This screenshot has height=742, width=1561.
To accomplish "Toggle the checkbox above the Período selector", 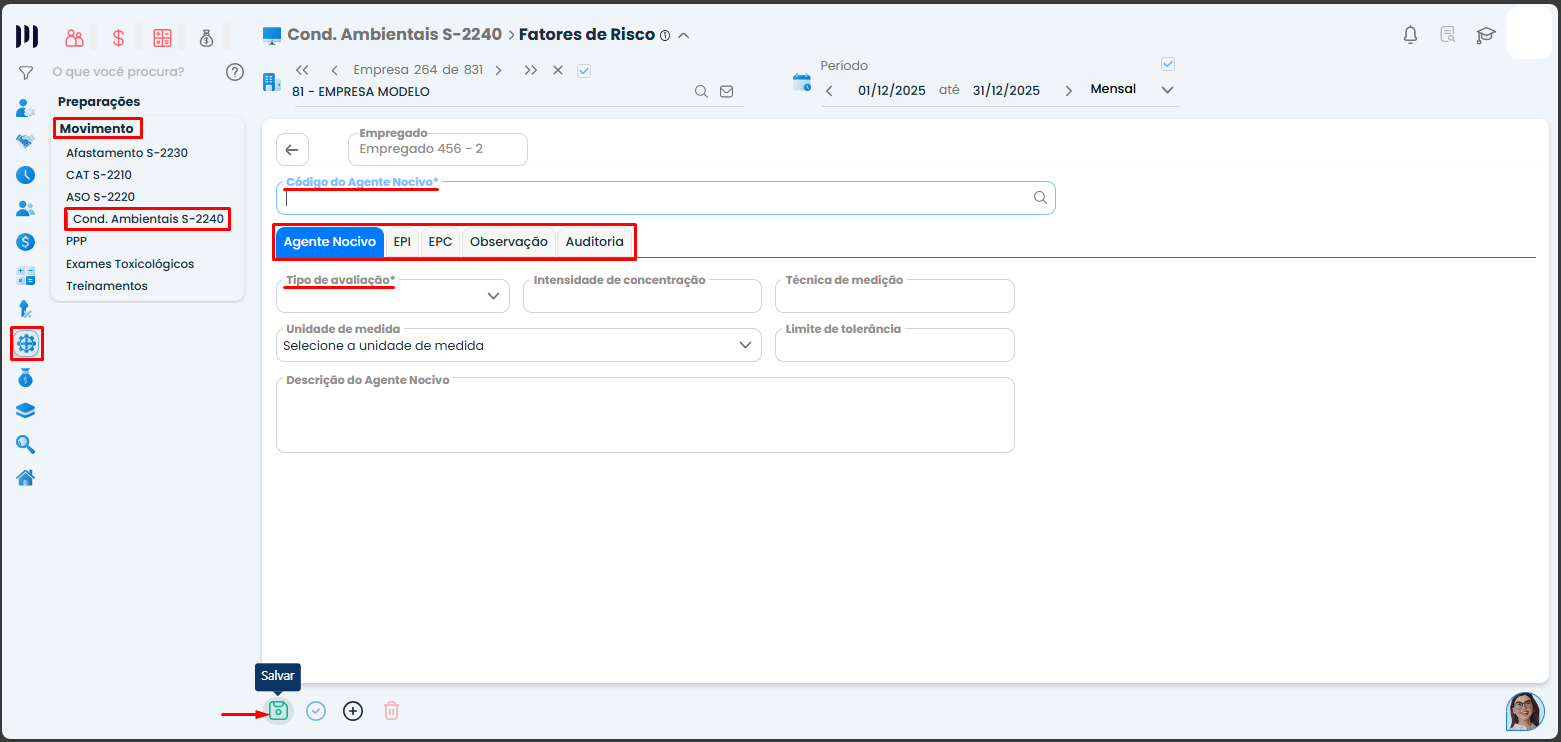I will pos(1167,64).
